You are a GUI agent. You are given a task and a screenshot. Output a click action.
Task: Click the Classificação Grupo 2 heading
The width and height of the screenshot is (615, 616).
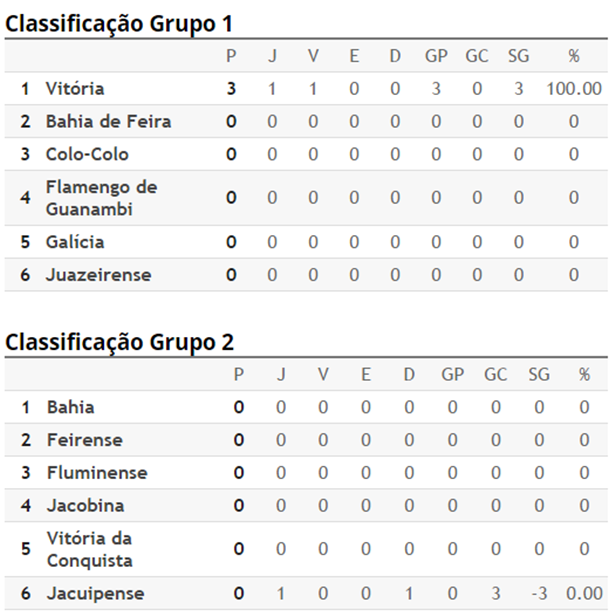coord(119,342)
